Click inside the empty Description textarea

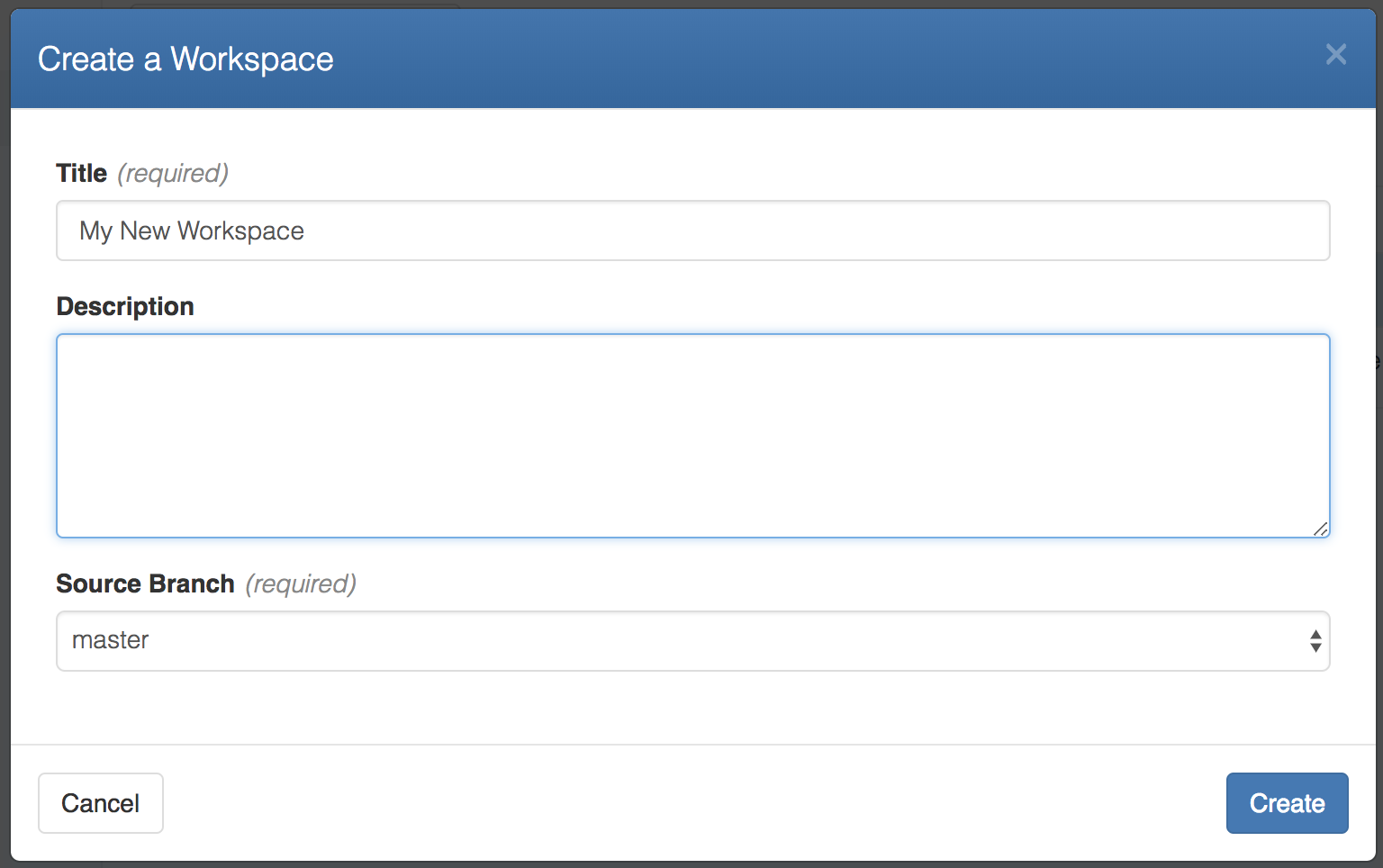coord(693,435)
